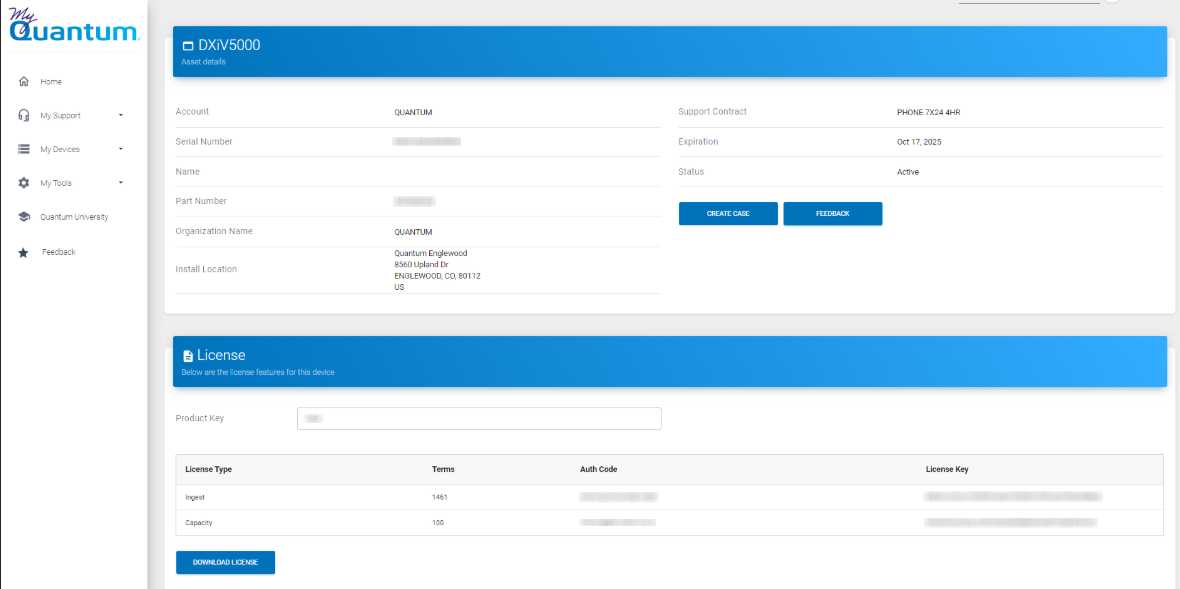Viewport: 1180px width, 589px height.
Task: Open the Quantum University menu label
Action: 74,217
